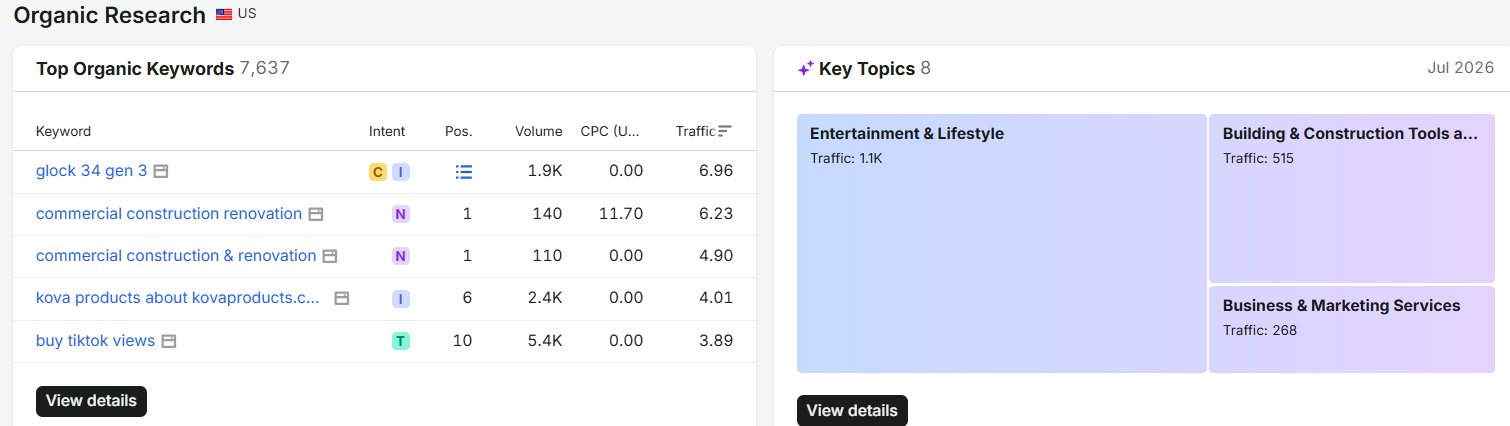The image size is (1510, 426).
Task: Sort by Pos. column header
Action: (x=459, y=131)
